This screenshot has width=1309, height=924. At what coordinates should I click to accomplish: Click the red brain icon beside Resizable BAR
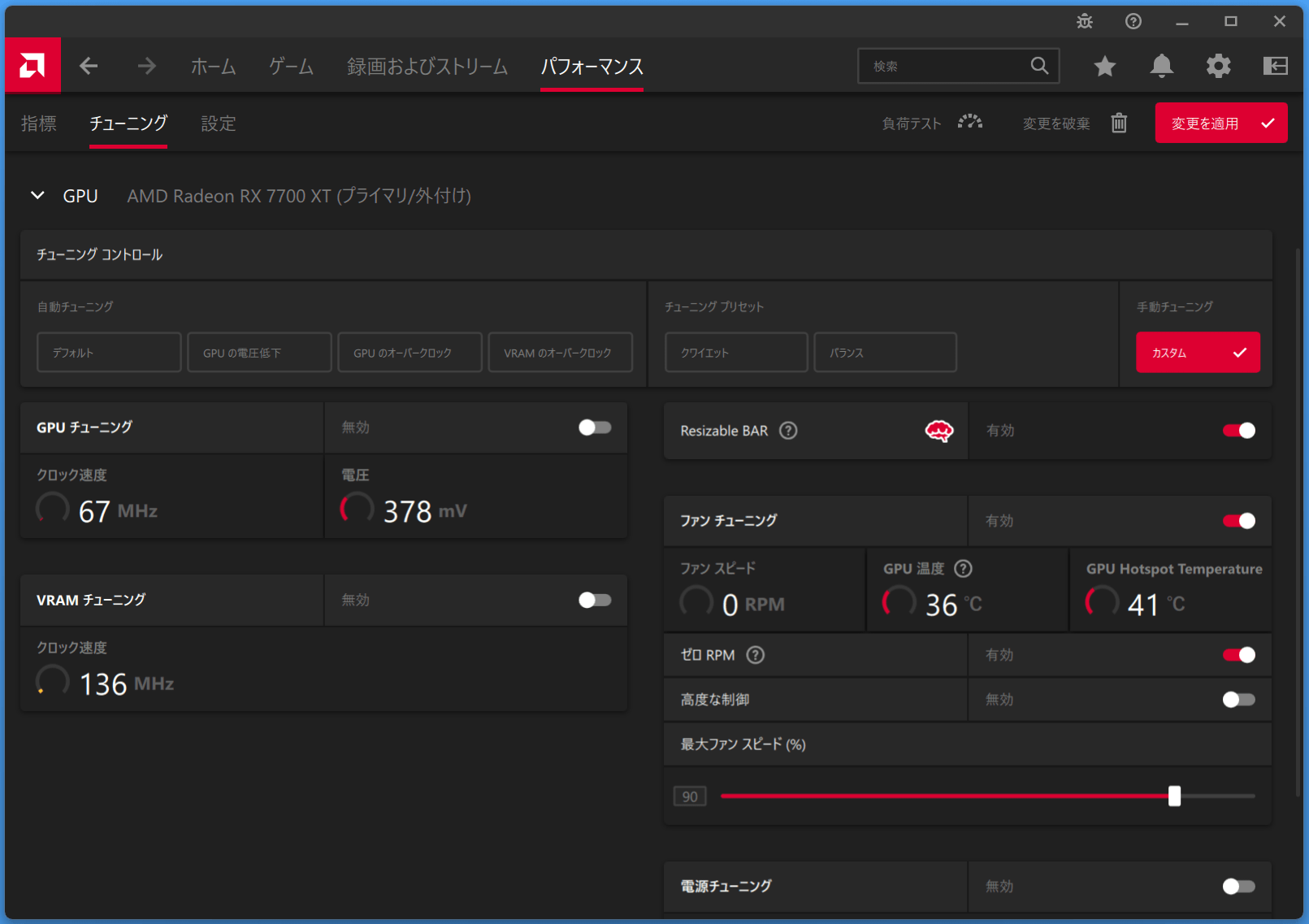939,431
